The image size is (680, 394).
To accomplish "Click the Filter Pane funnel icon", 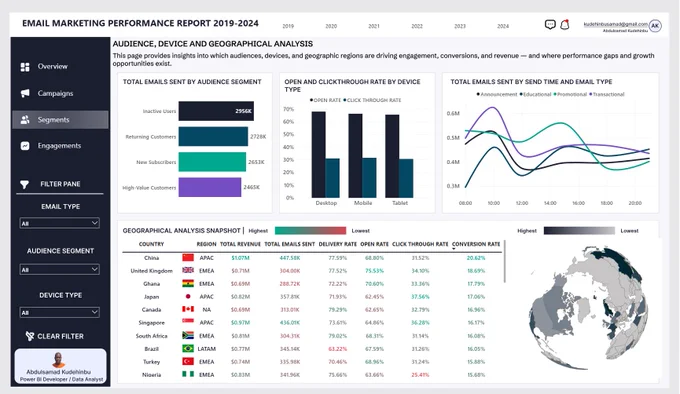I will pyautogui.click(x=25, y=184).
